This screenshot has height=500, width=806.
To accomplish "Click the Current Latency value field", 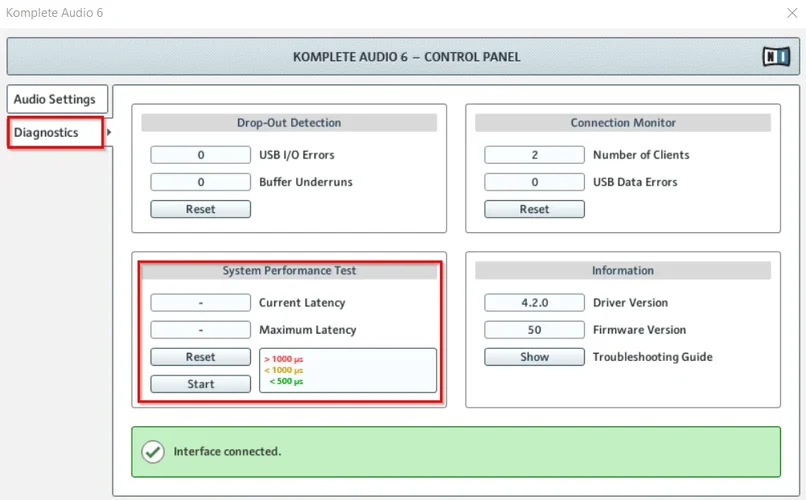I will point(200,303).
